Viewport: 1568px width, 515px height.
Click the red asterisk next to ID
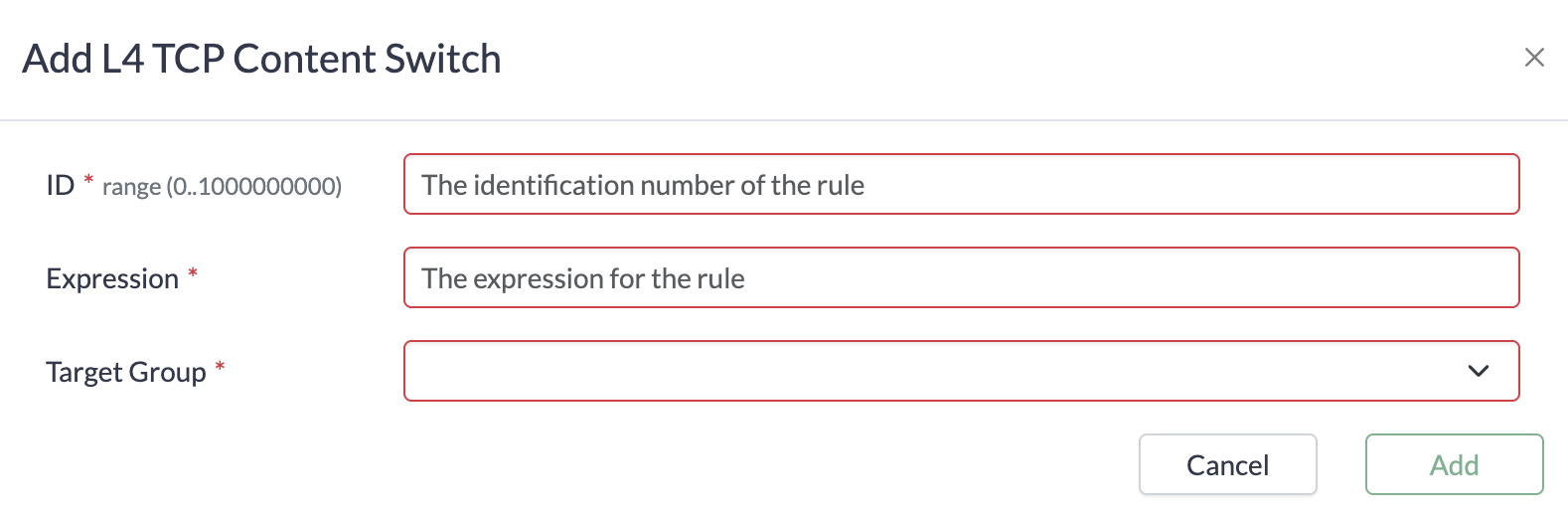tap(88, 180)
